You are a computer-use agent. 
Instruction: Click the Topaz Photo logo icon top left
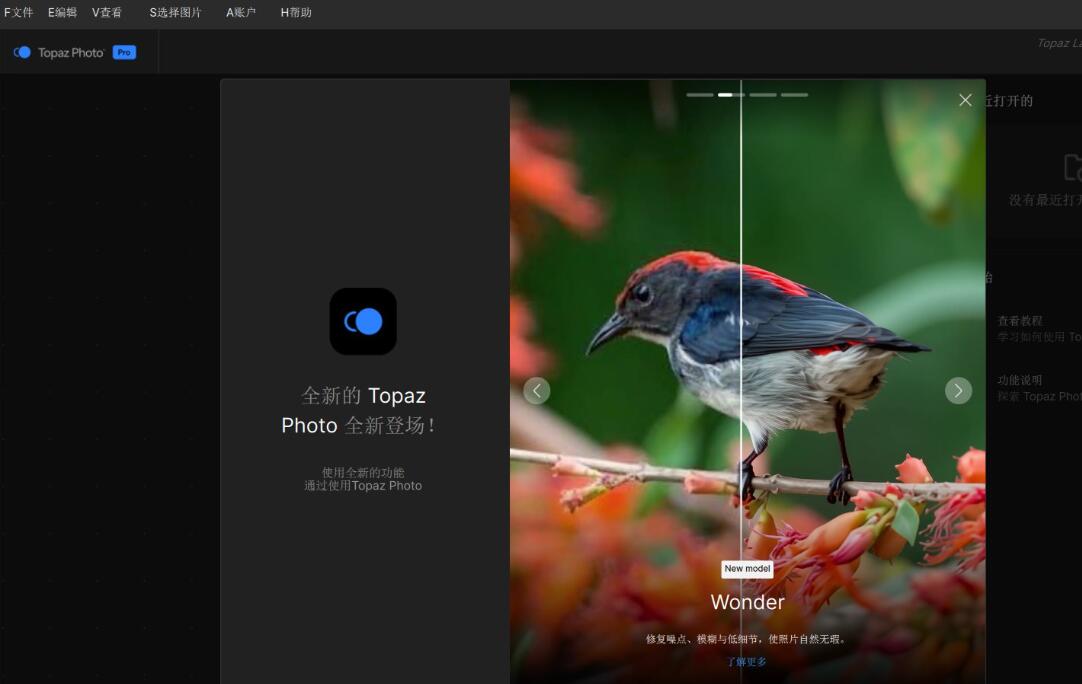coord(23,52)
